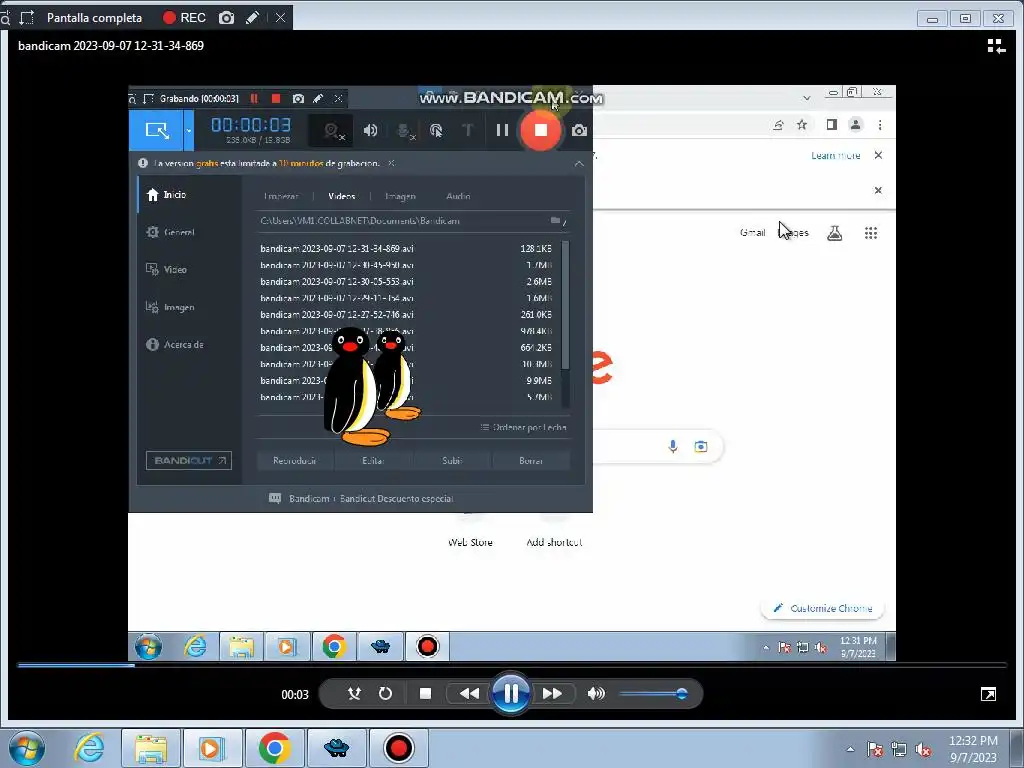Open Ordenar por Fecha sort dropdown in video
Screen dimensions: 1024x768
(x=524, y=427)
